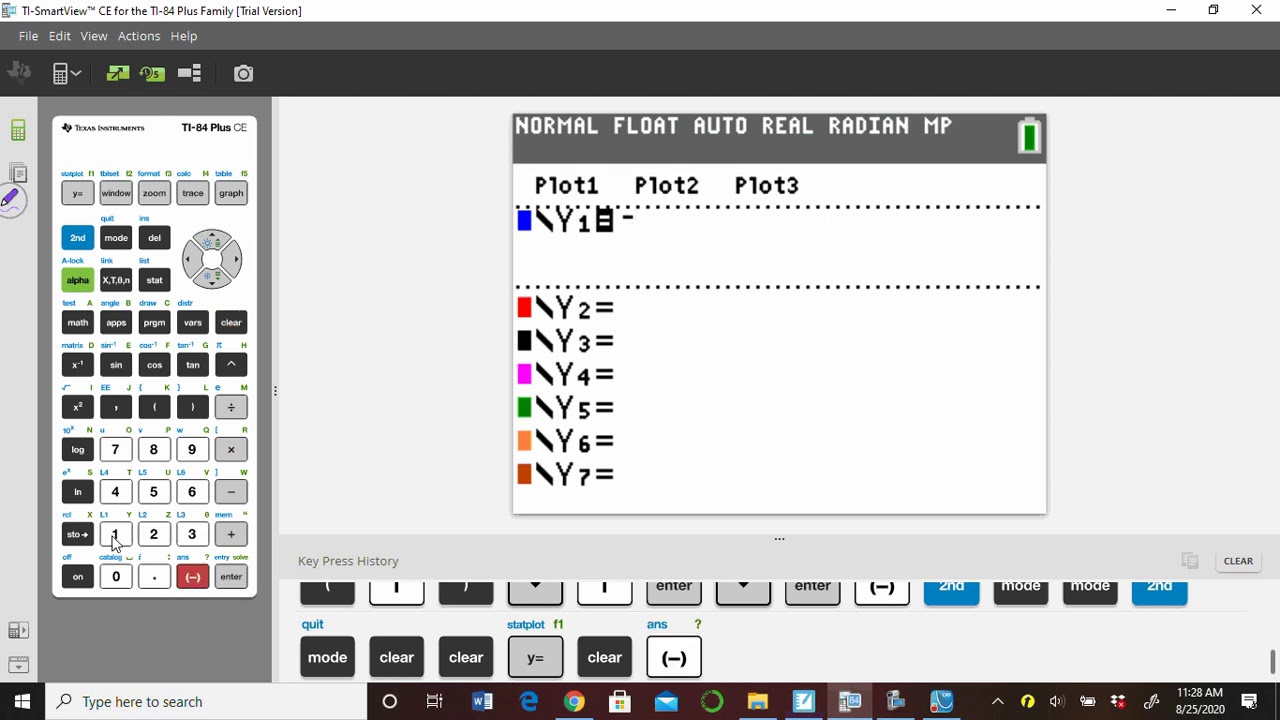1280x720 pixels.
Task: Select the purple pen annotation tool
Action: pyautogui.click(x=11, y=199)
